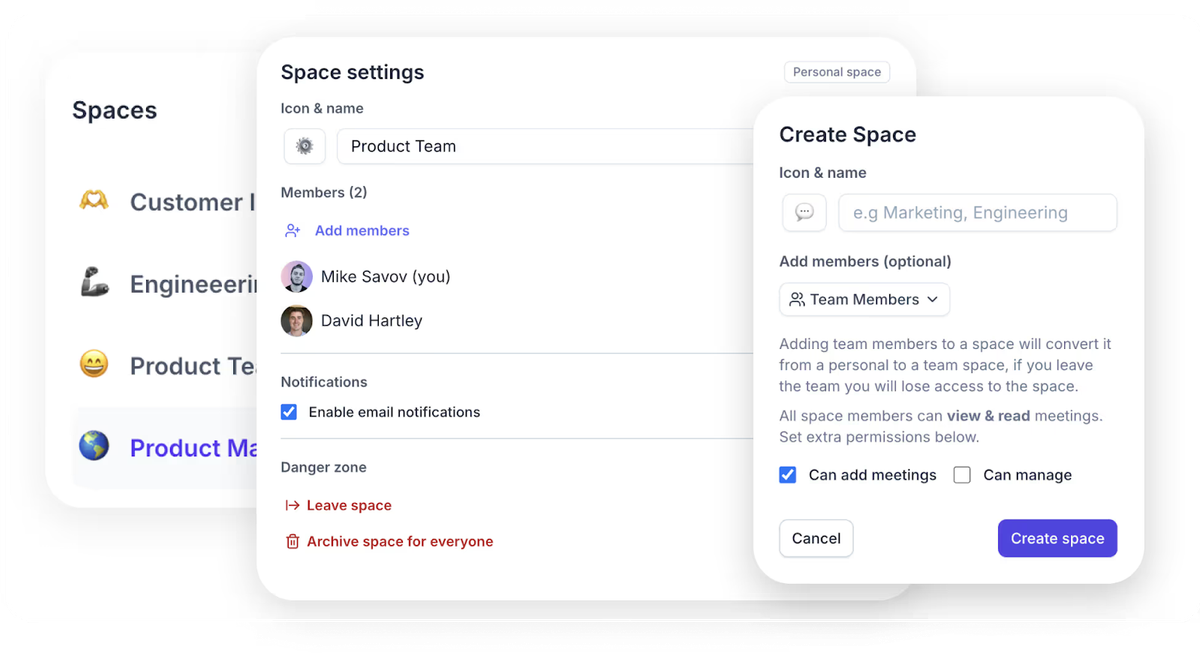The width and height of the screenshot is (1200, 656).
Task: Click Leave space link
Action: tap(349, 506)
